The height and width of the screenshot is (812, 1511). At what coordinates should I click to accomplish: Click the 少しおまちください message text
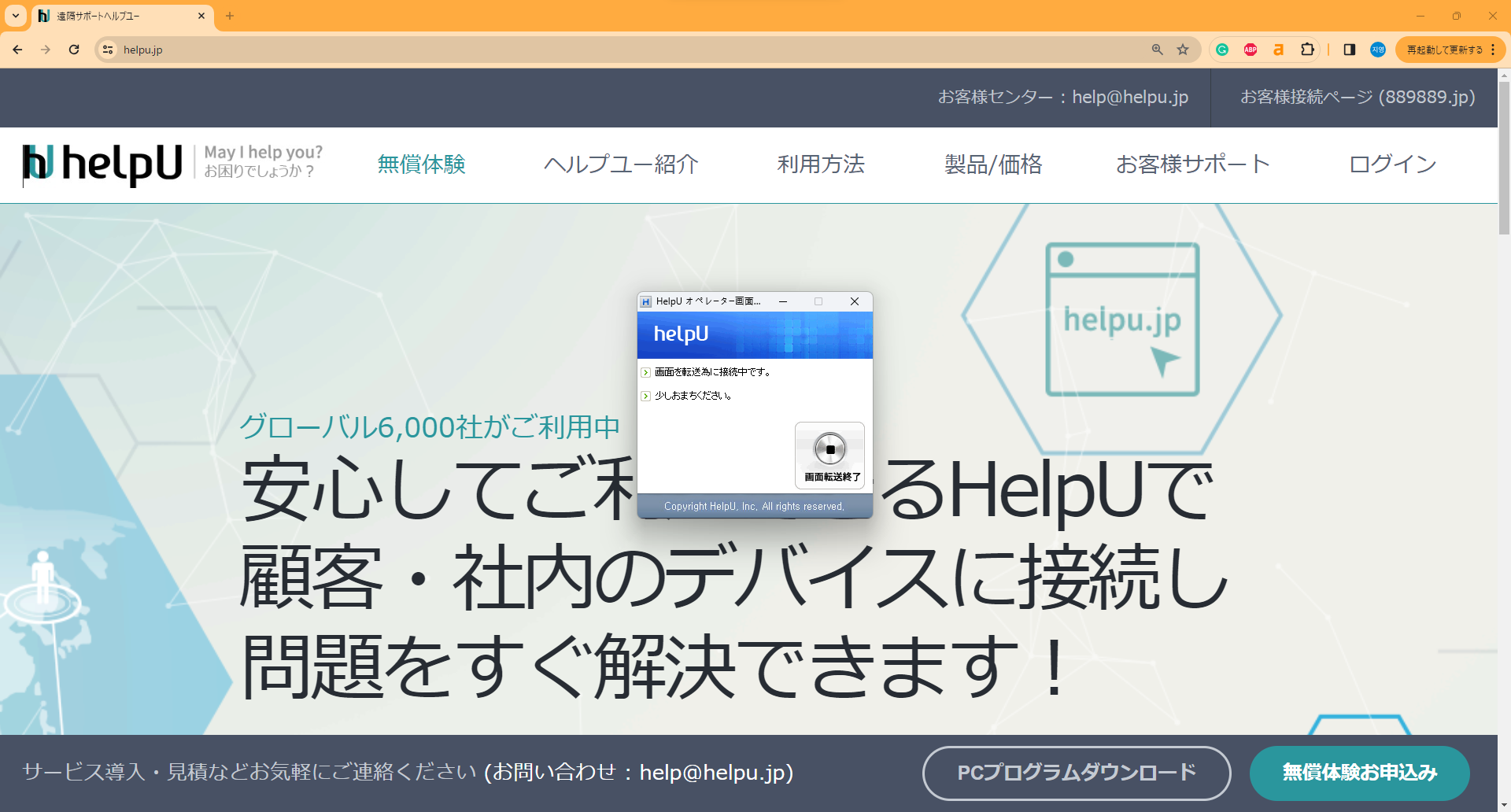(x=693, y=396)
